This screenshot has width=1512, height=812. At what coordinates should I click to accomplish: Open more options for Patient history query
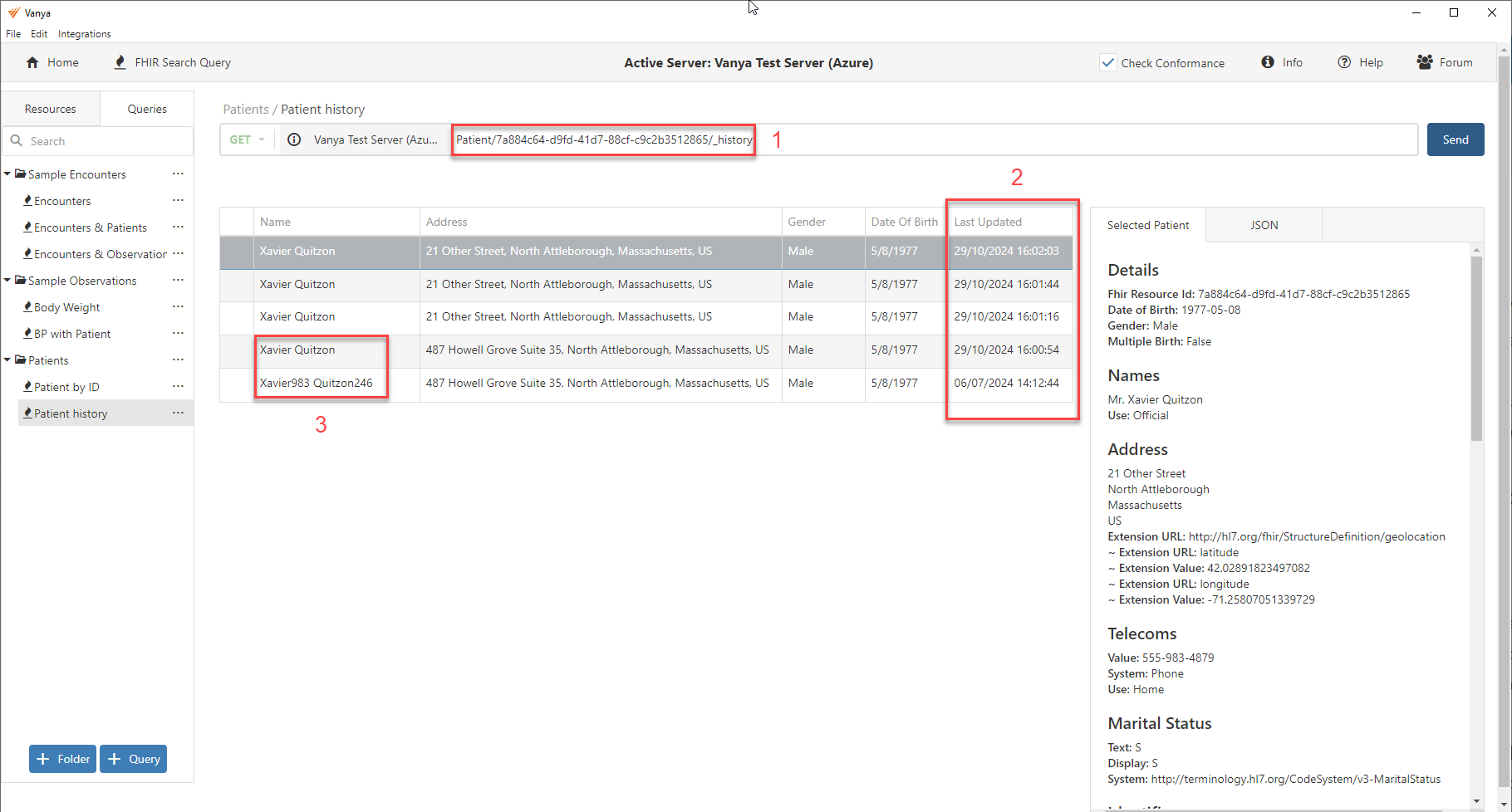[x=178, y=413]
